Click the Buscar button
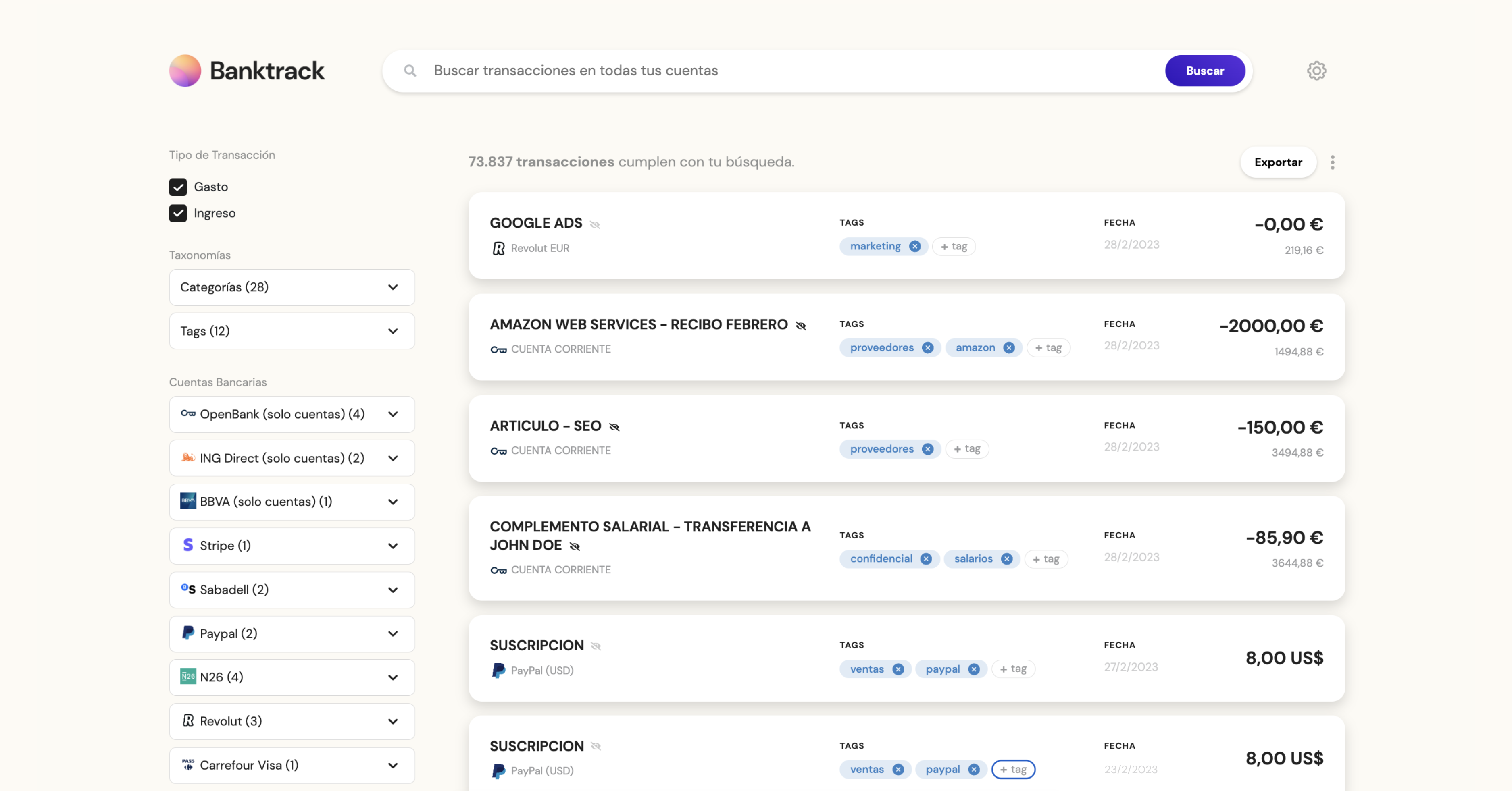The image size is (1512, 791). pyautogui.click(x=1205, y=71)
